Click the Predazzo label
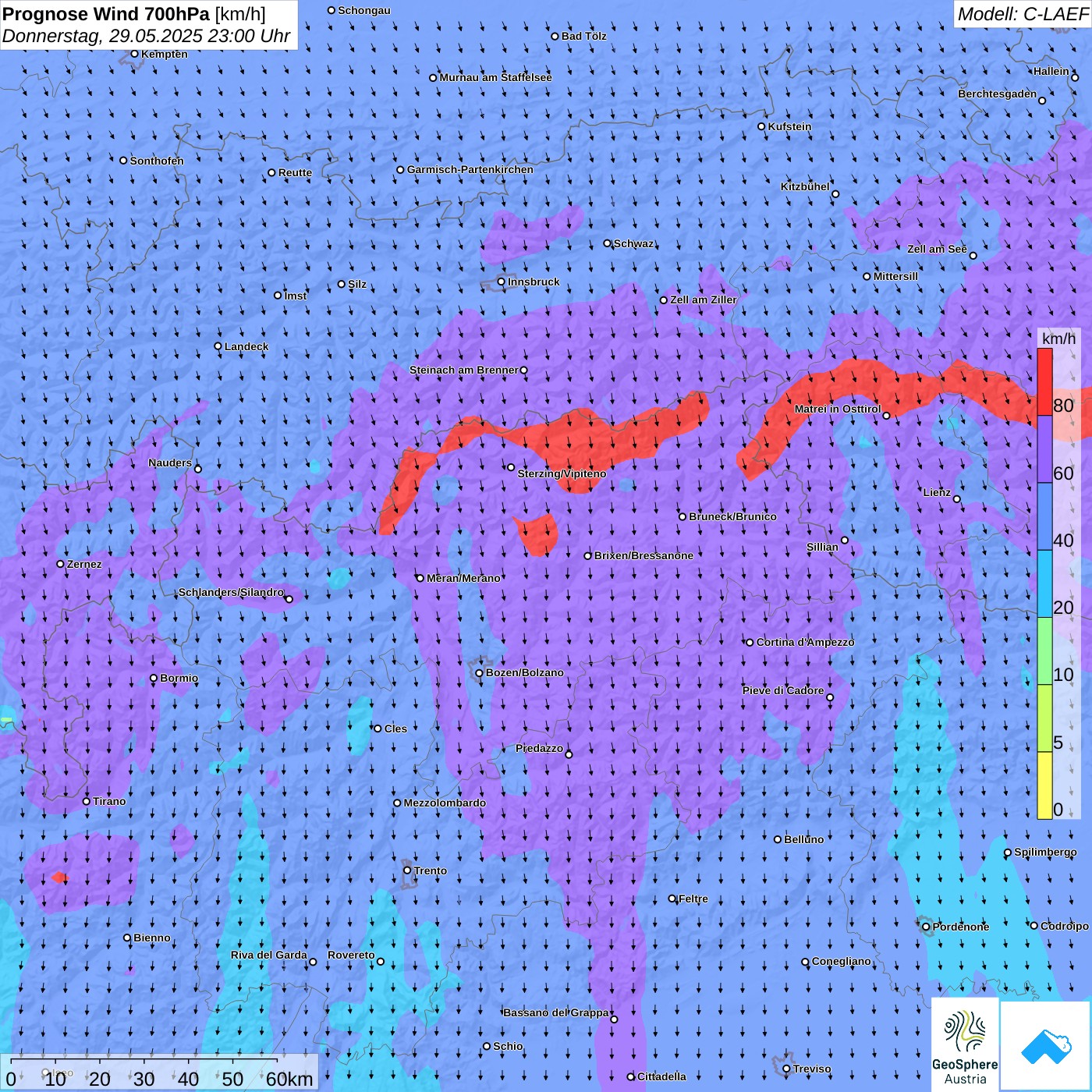 (539, 748)
